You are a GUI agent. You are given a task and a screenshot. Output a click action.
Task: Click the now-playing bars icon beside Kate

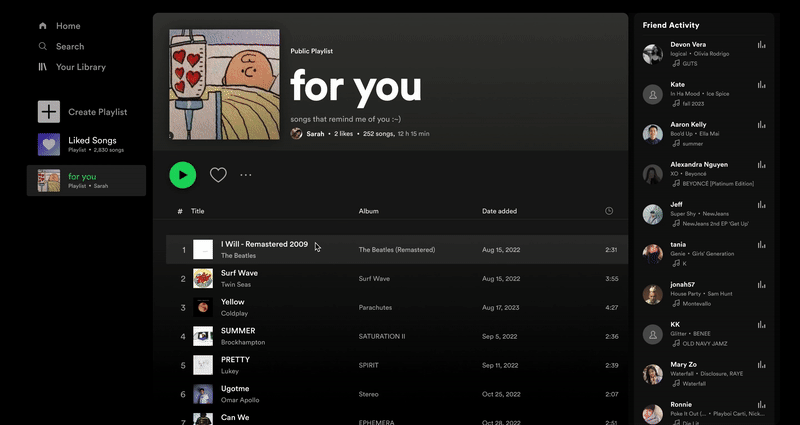click(x=762, y=85)
